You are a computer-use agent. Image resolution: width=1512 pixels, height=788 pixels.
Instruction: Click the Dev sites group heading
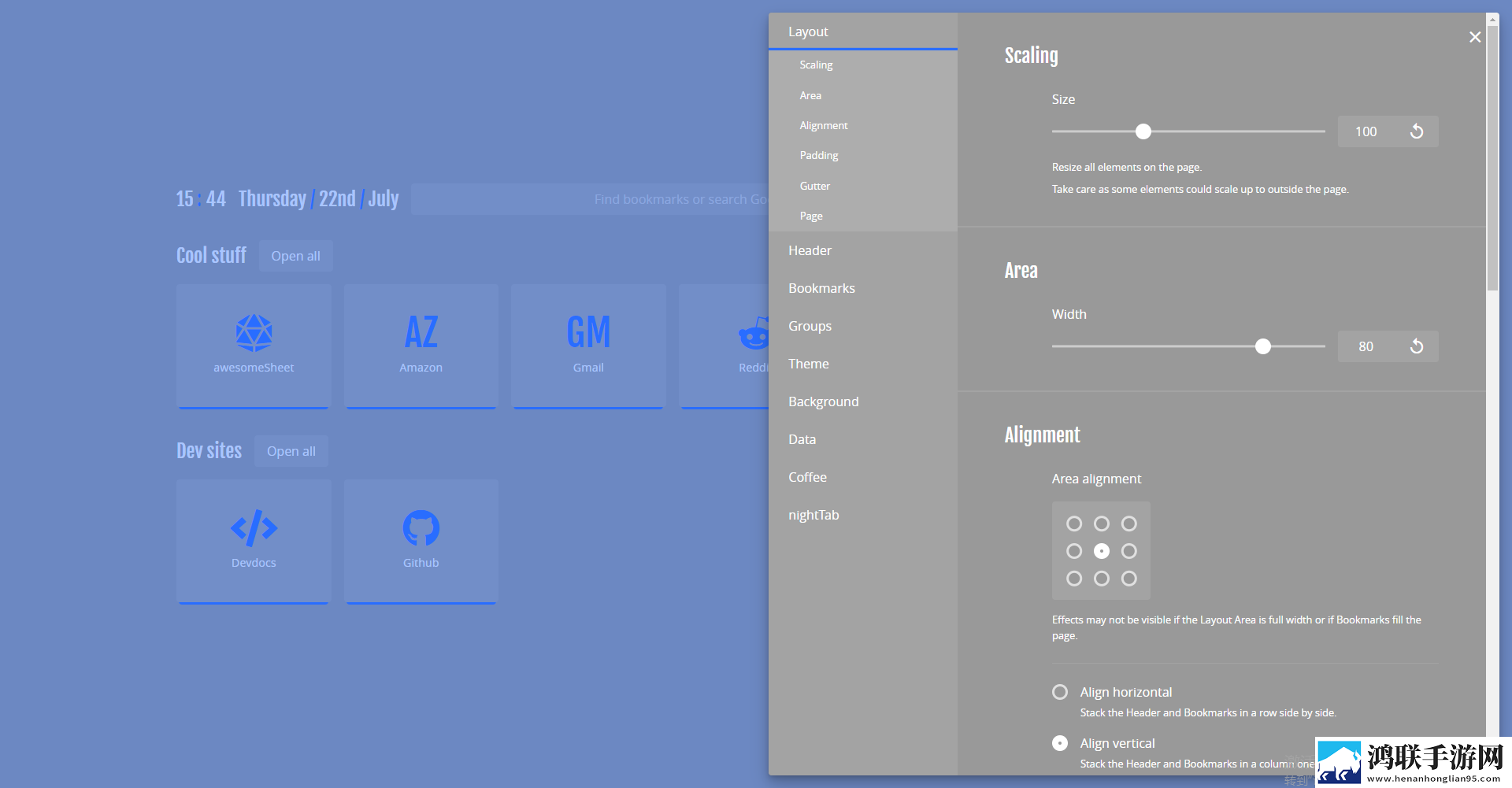coord(209,451)
